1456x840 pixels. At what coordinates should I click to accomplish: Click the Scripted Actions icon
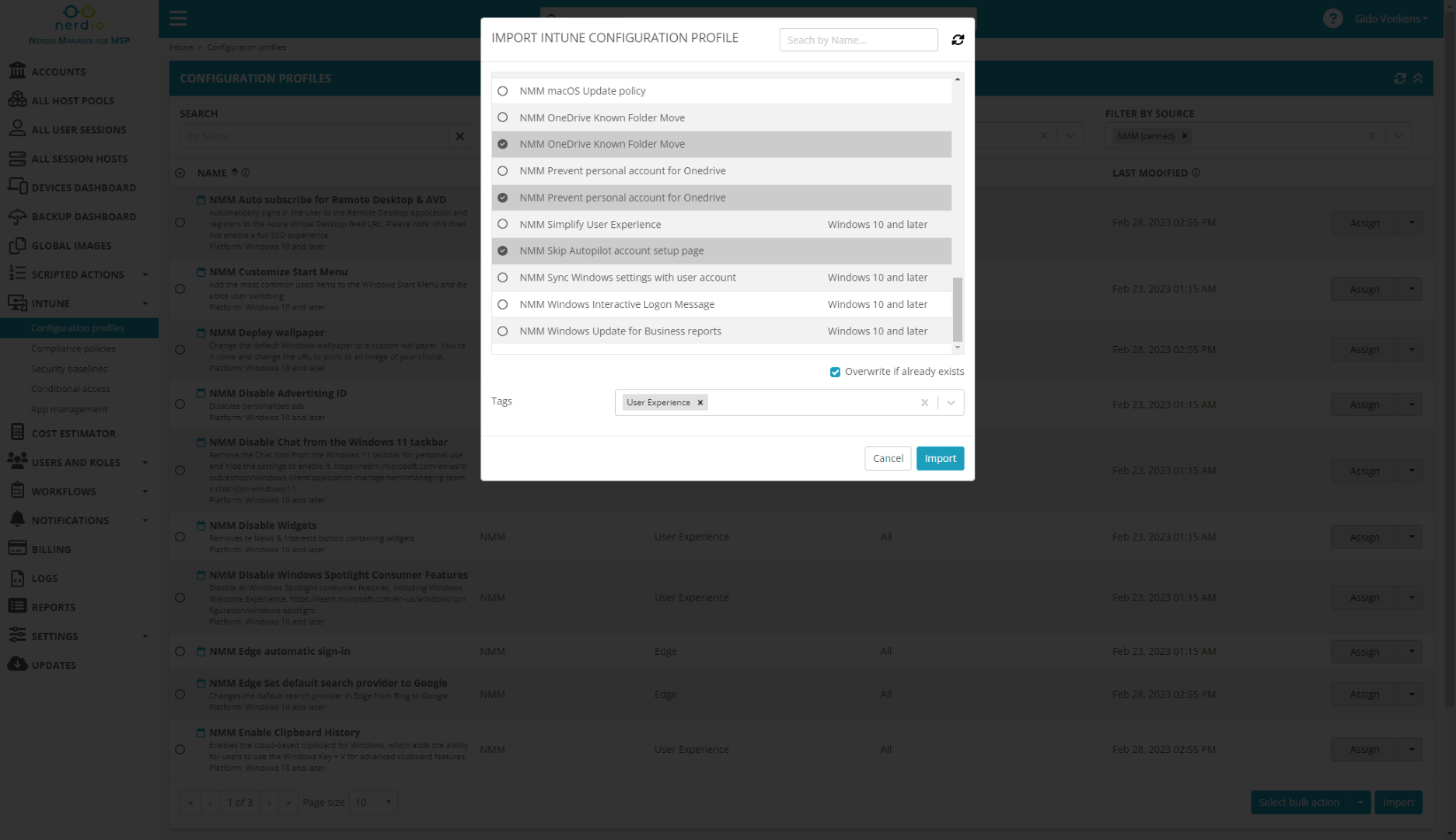click(x=17, y=274)
